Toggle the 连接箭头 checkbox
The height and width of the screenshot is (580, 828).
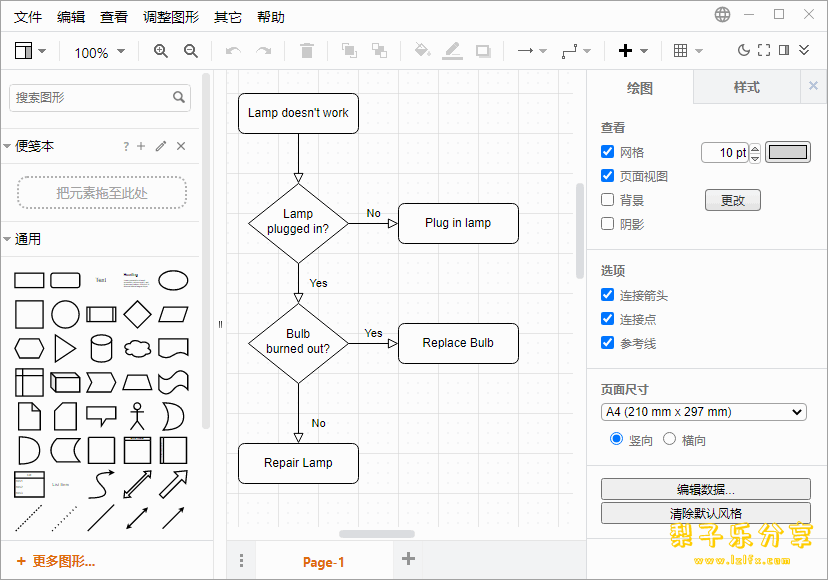[607, 295]
